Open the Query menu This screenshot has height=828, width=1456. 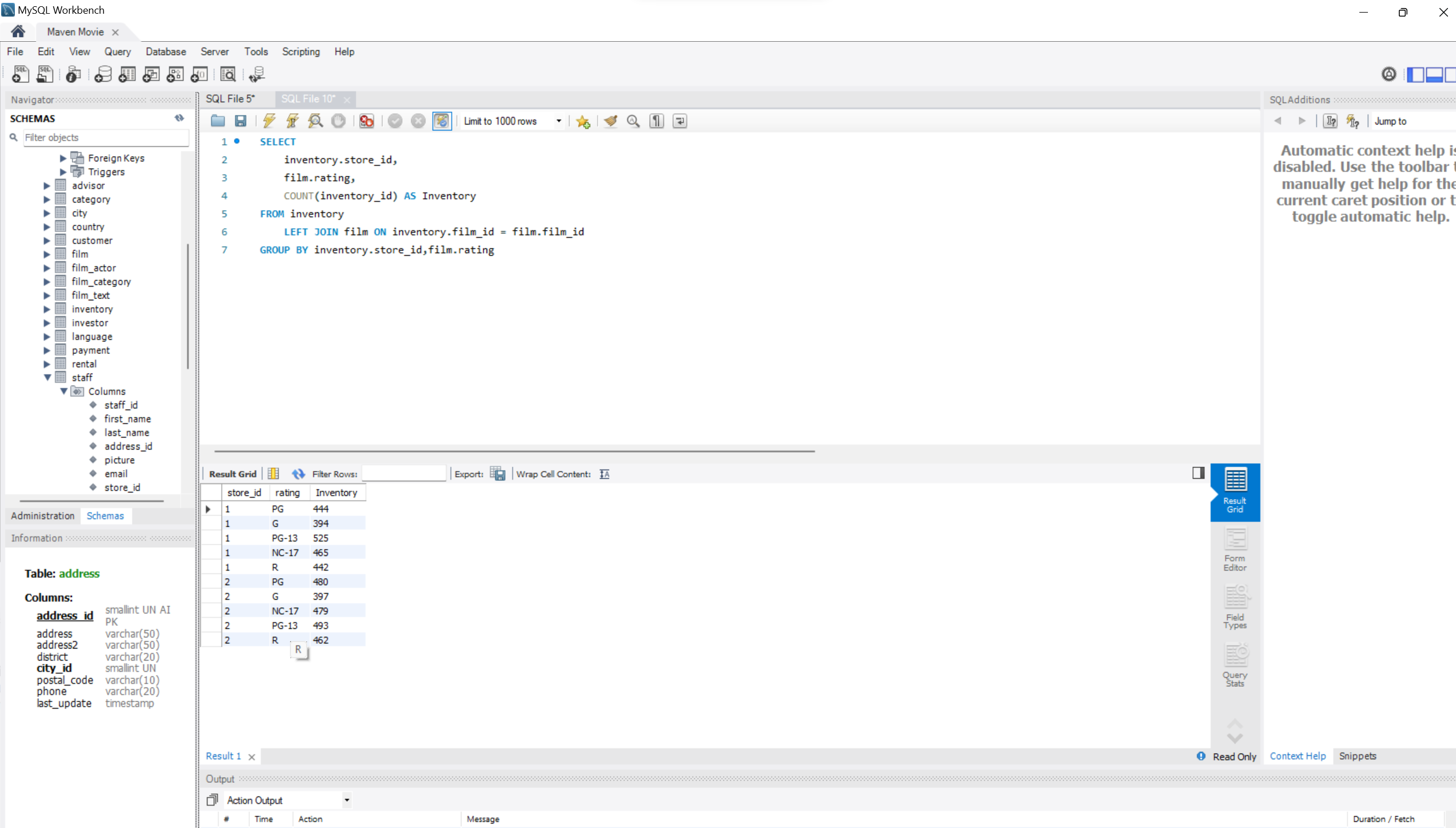pos(117,51)
